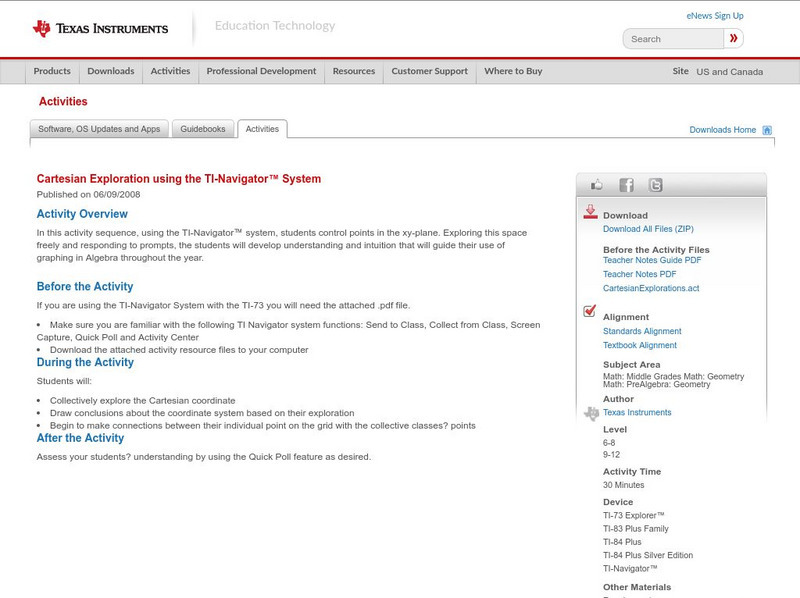Image resolution: width=800 pixels, height=598 pixels.
Task: Share the activity via the Facebook icon
Action: 626,185
